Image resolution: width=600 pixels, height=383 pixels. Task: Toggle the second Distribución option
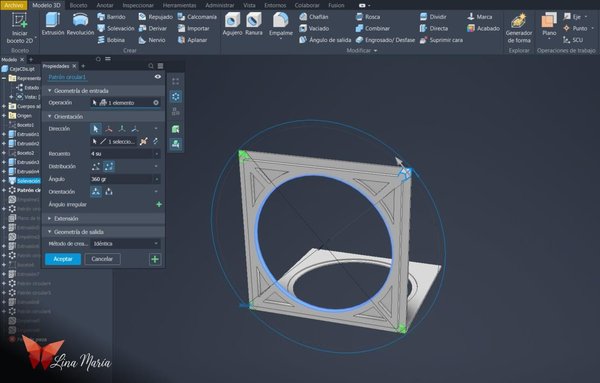109,166
